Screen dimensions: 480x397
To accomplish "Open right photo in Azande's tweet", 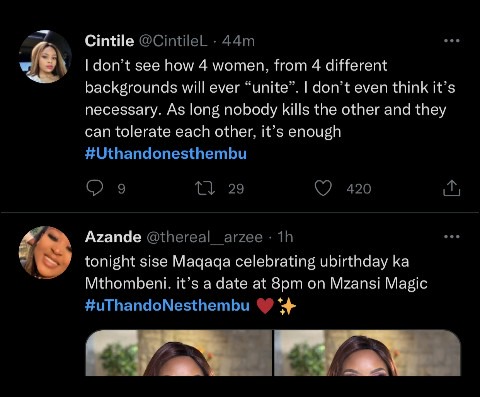I will pos(367,353).
